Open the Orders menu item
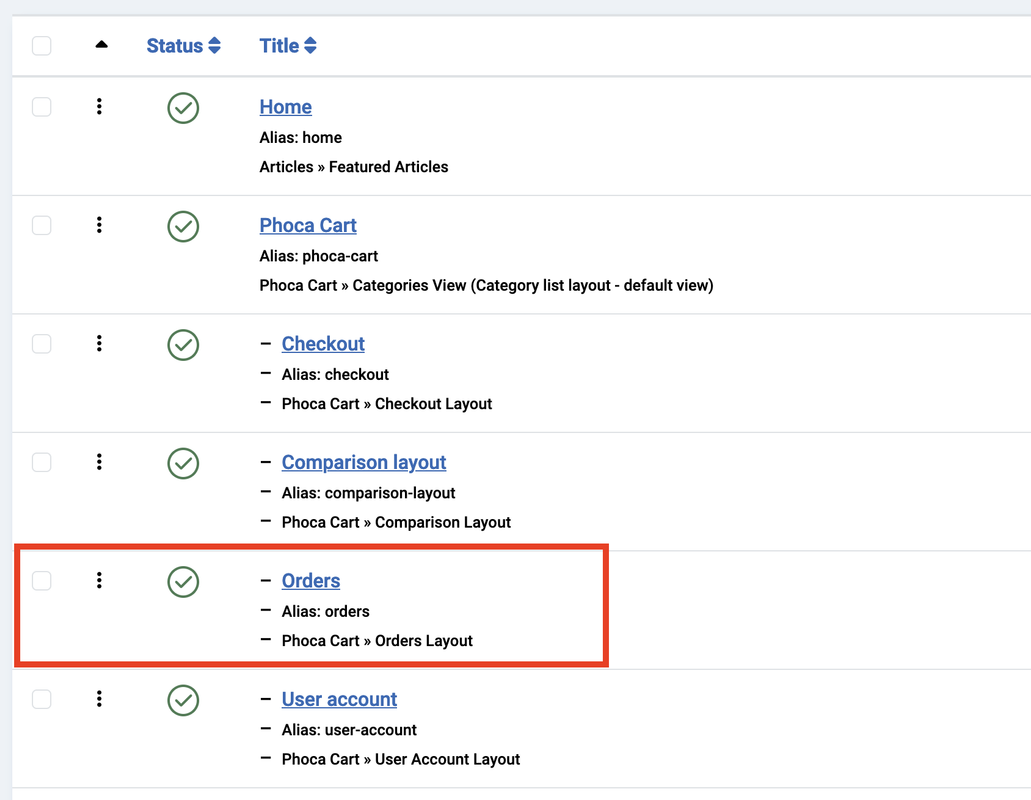 click(x=310, y=580)
